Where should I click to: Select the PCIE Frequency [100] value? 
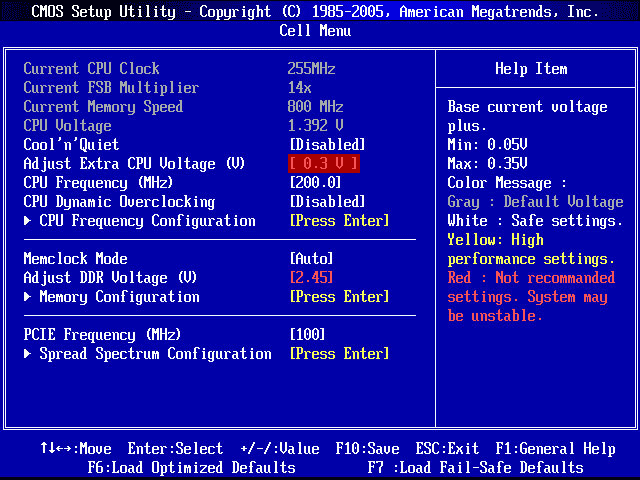point(307,335)
